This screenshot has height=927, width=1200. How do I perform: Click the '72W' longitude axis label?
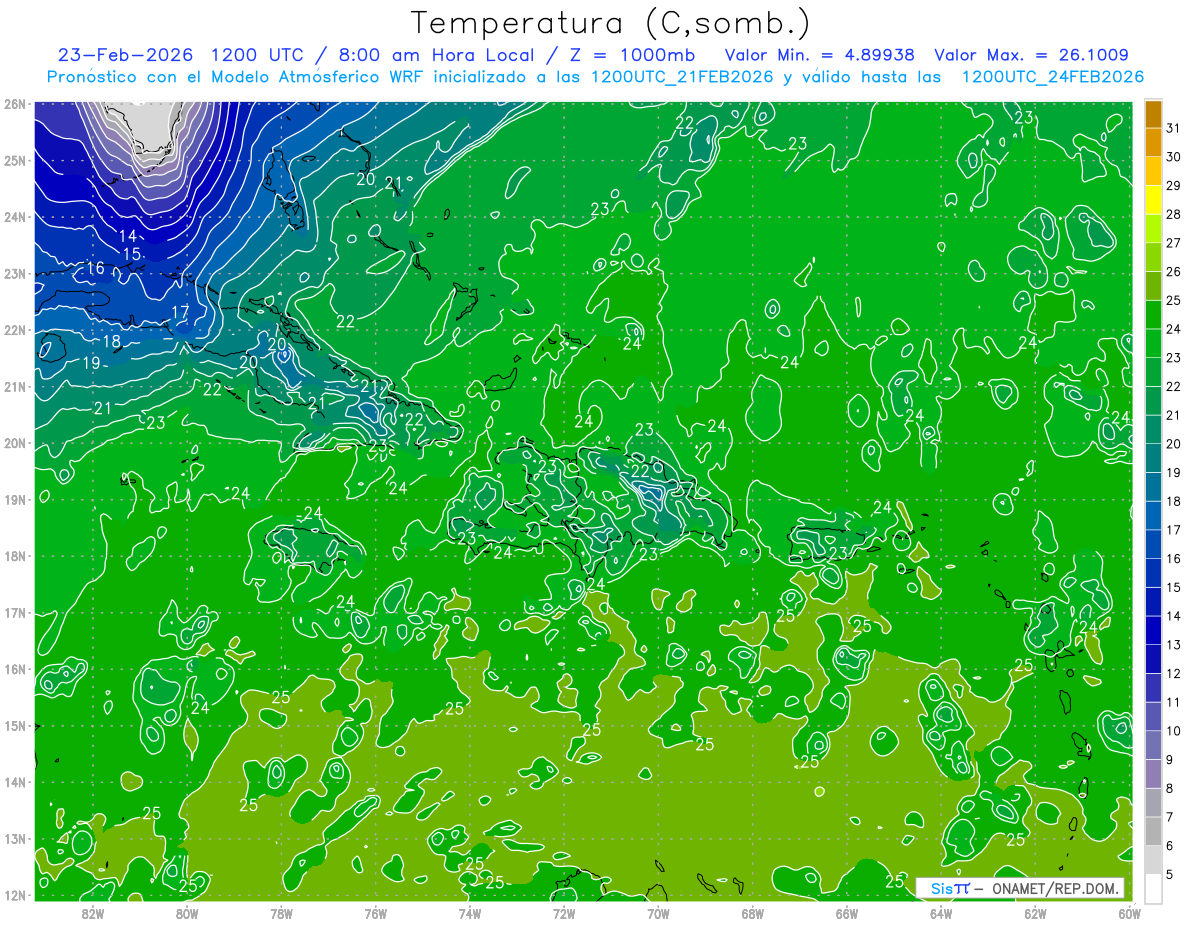pos(564,912)
